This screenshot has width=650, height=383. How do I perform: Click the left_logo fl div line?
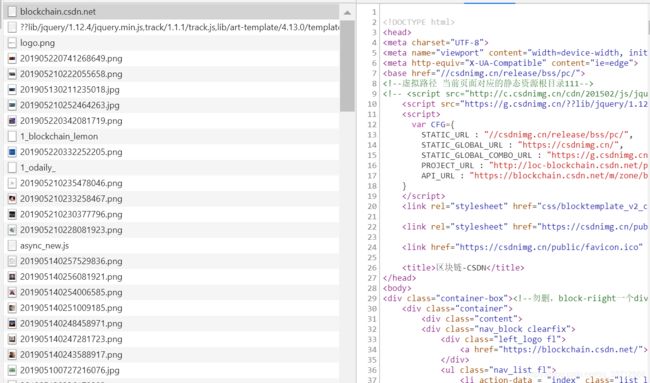click(503, 339)
